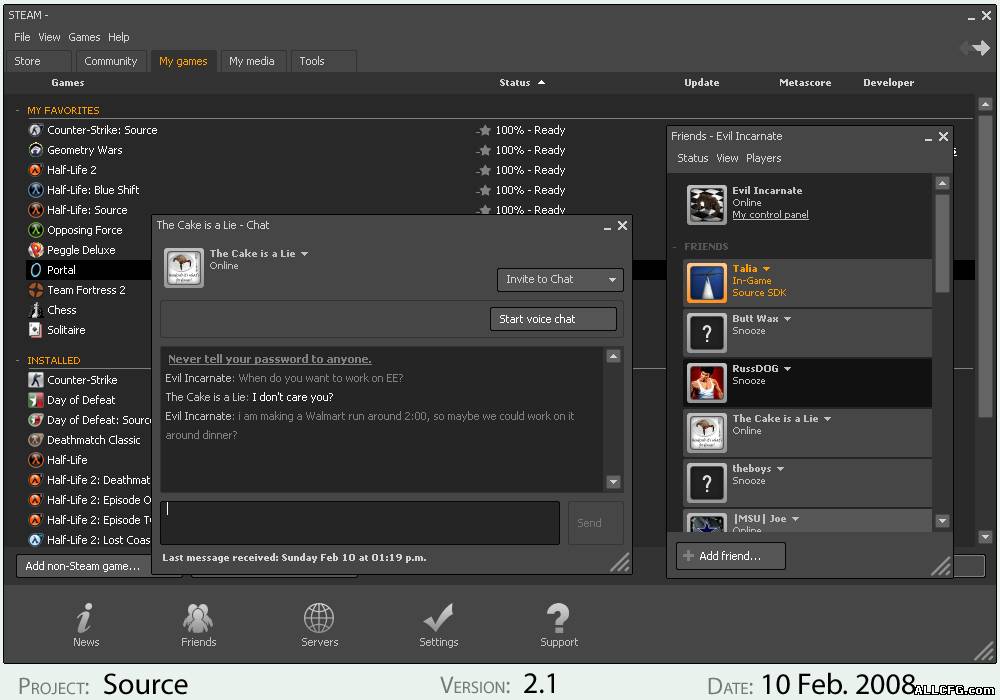The width and height of the screenshot is (1000, 700).
Task: Click the Opposing Force game icon
Action: (36, 230)
